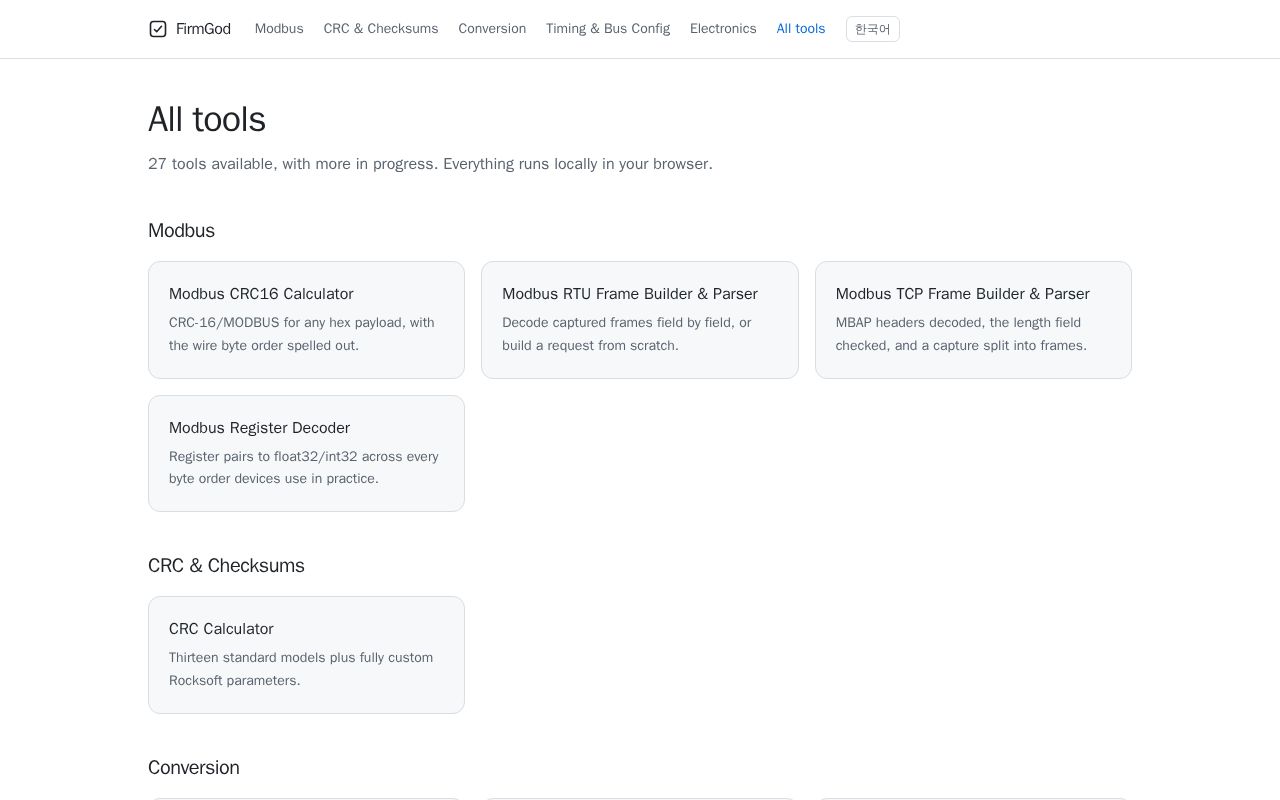
Task: Click the All tools page heading
Action: [207, 120]
